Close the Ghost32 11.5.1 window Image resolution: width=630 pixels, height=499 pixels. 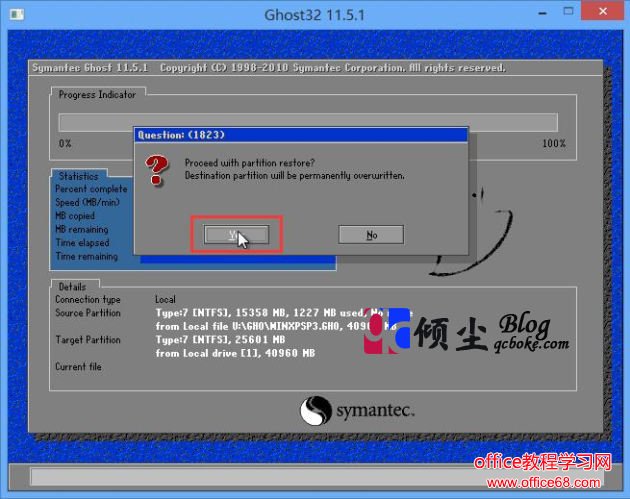[x=603, y=11]
